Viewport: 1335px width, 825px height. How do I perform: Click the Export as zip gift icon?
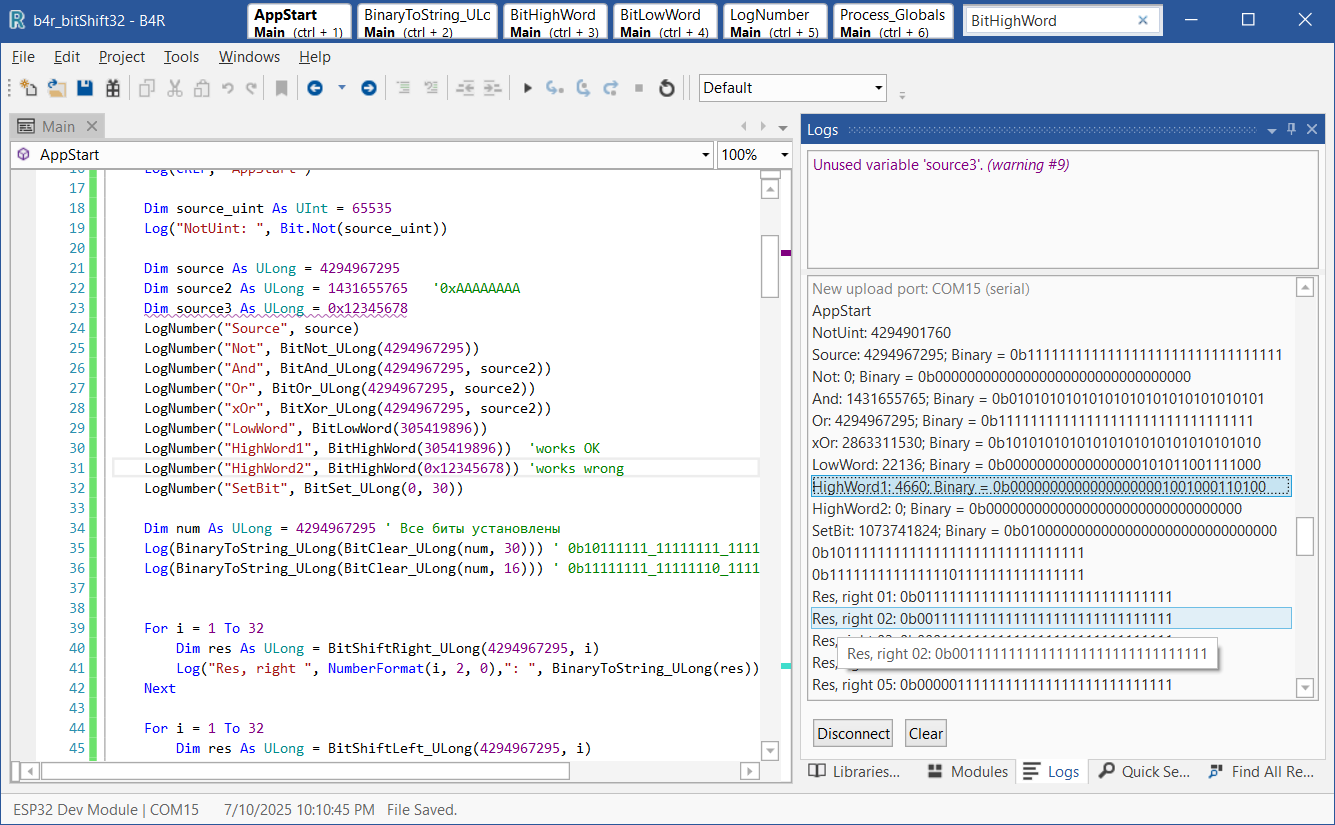point(113,88)
